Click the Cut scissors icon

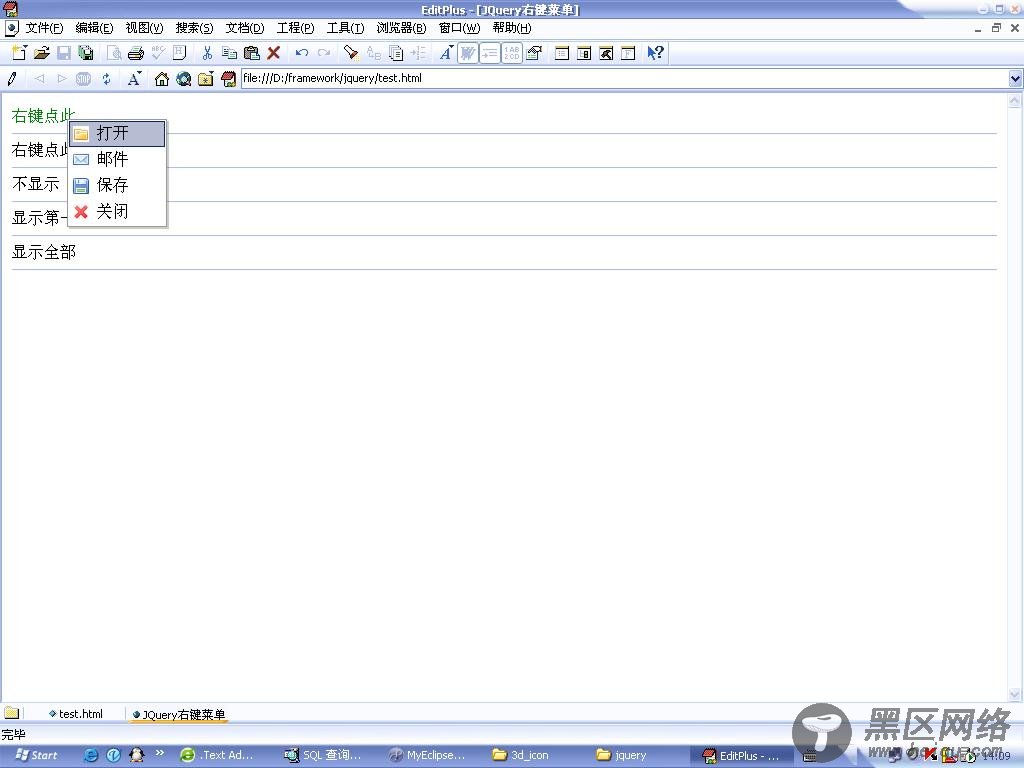point(207,53)
